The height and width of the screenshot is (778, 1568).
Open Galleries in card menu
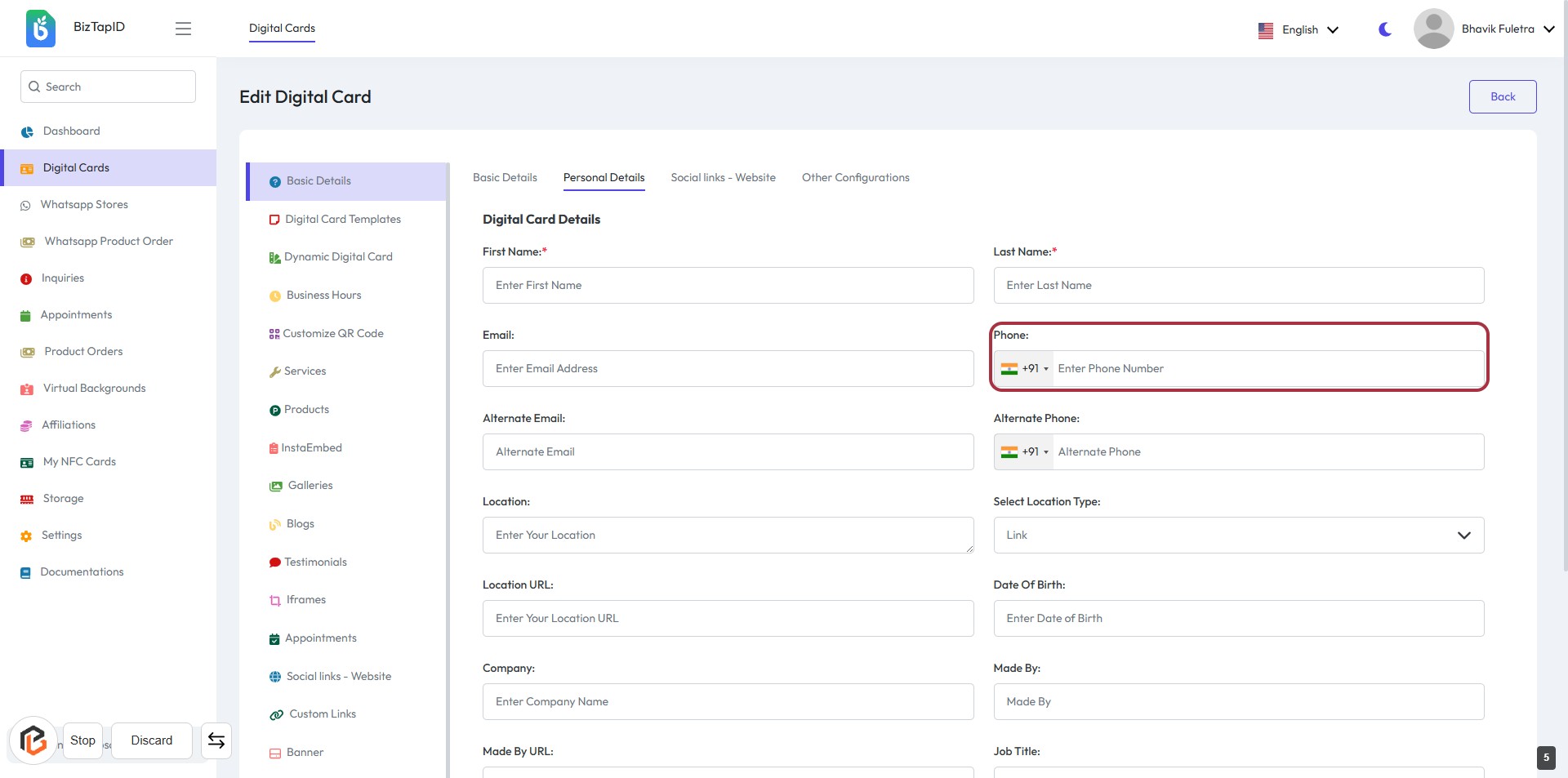[310, 486]
